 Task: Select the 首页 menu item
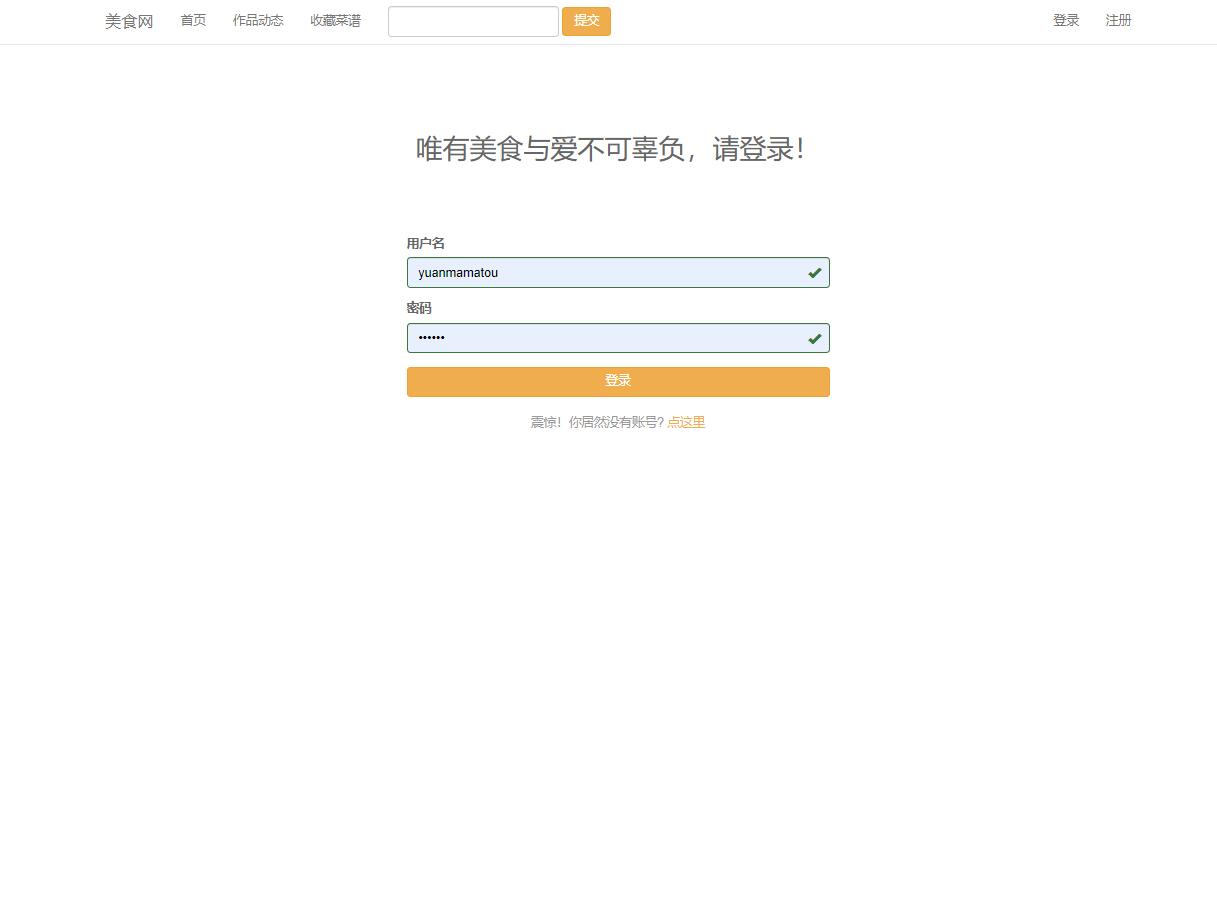coord(192,20)
